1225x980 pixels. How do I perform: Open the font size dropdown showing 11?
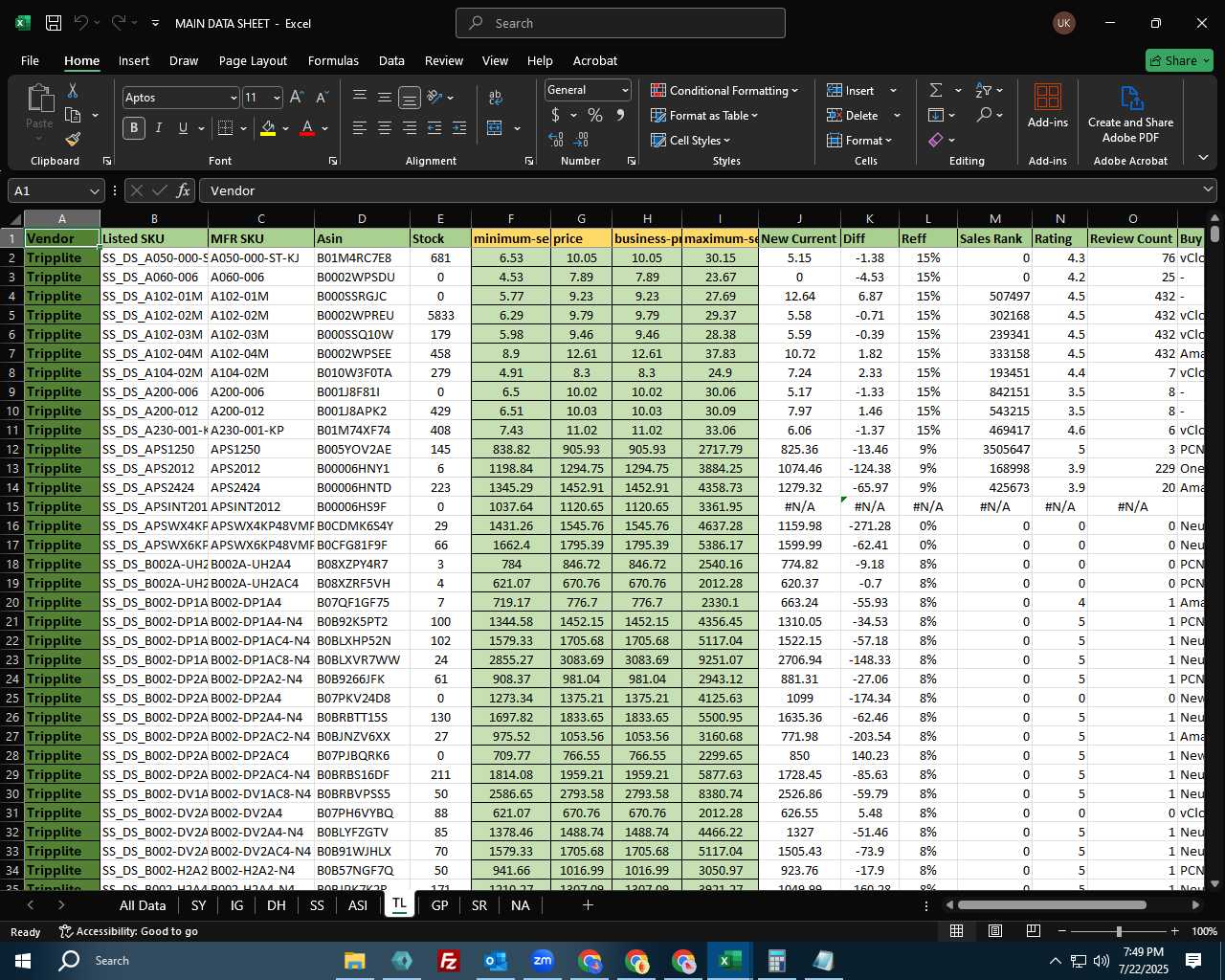(x=277, y=98)
